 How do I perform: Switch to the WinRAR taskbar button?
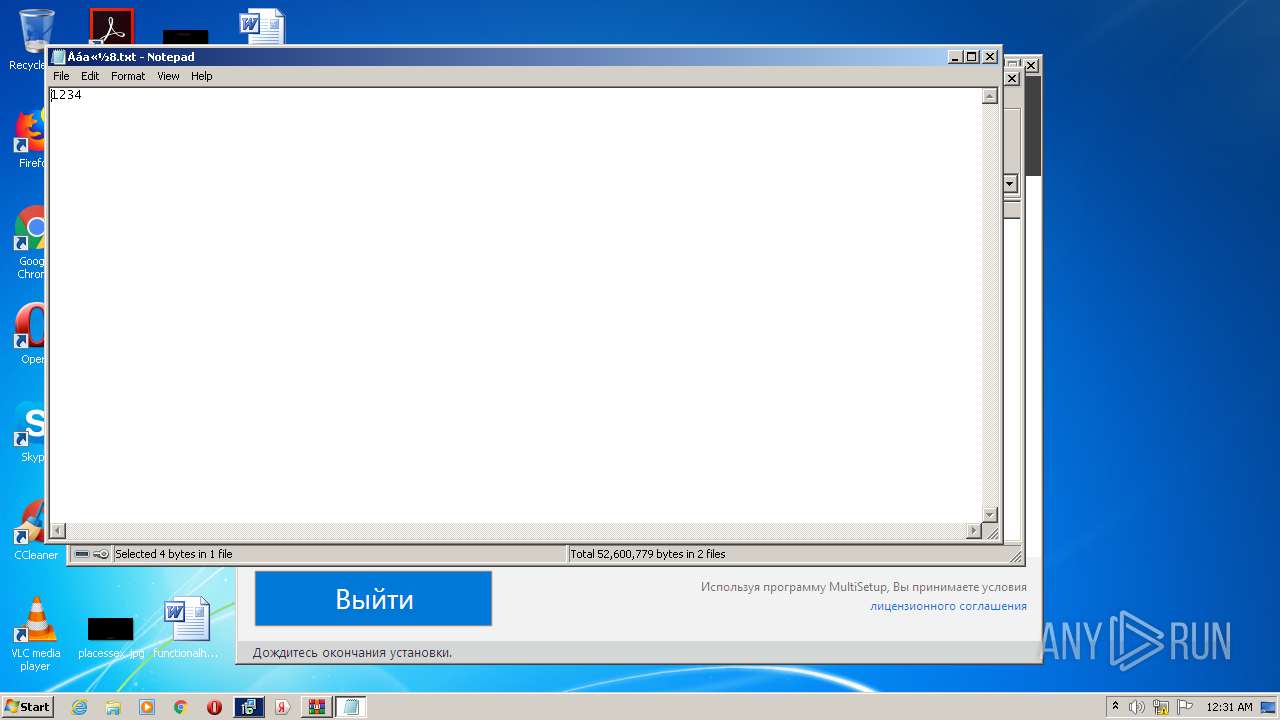[317, 707]
